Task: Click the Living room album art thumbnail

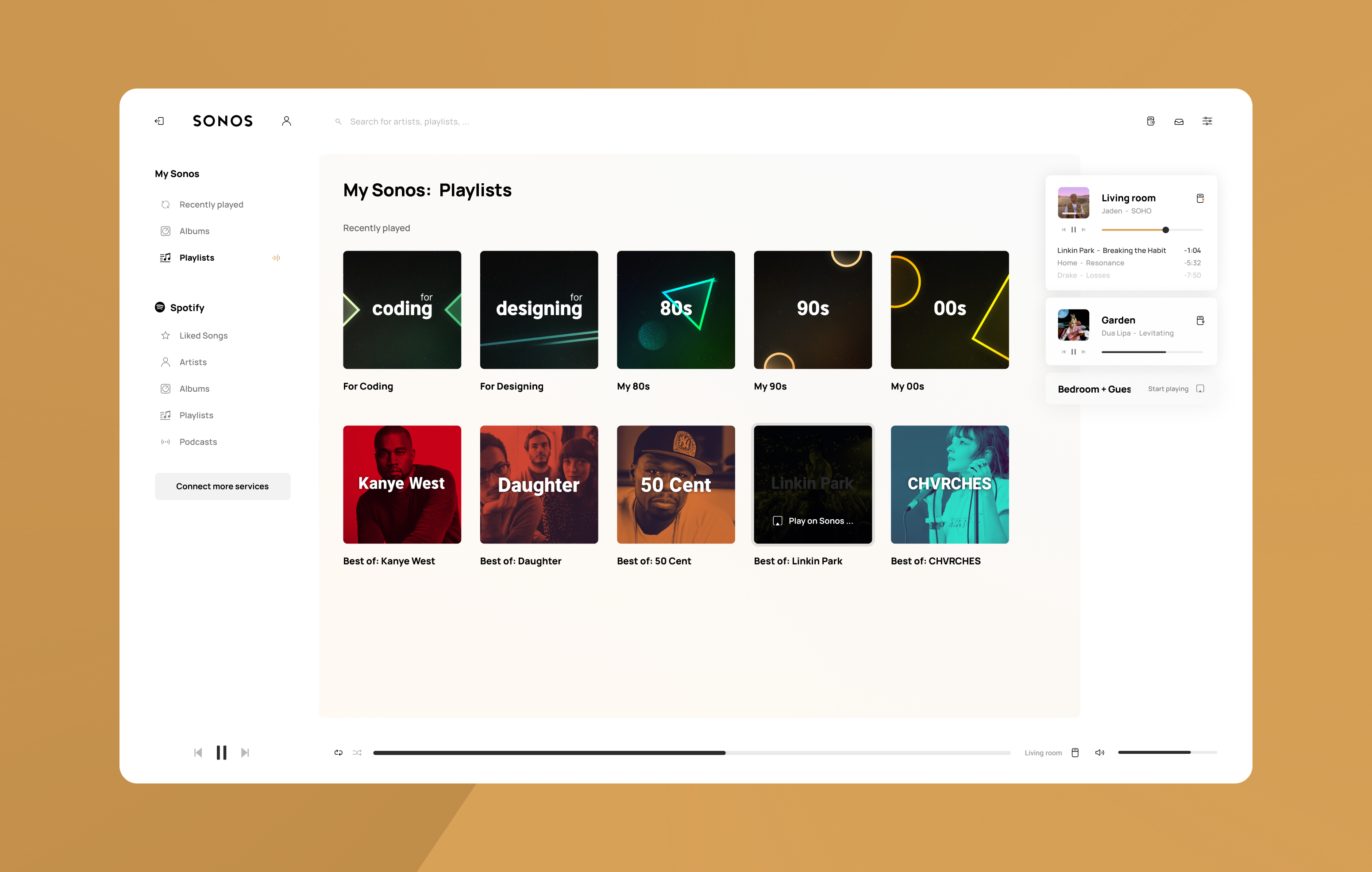Action: pos(1073,202)
